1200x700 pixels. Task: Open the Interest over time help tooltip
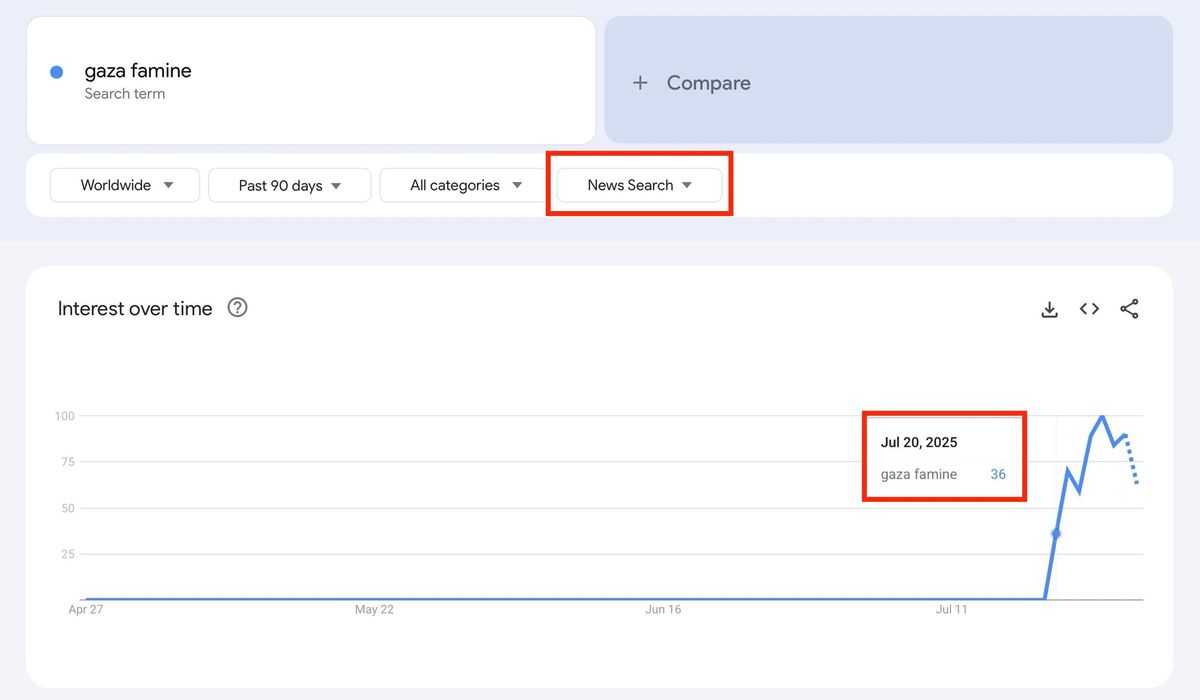coord(237,308)
